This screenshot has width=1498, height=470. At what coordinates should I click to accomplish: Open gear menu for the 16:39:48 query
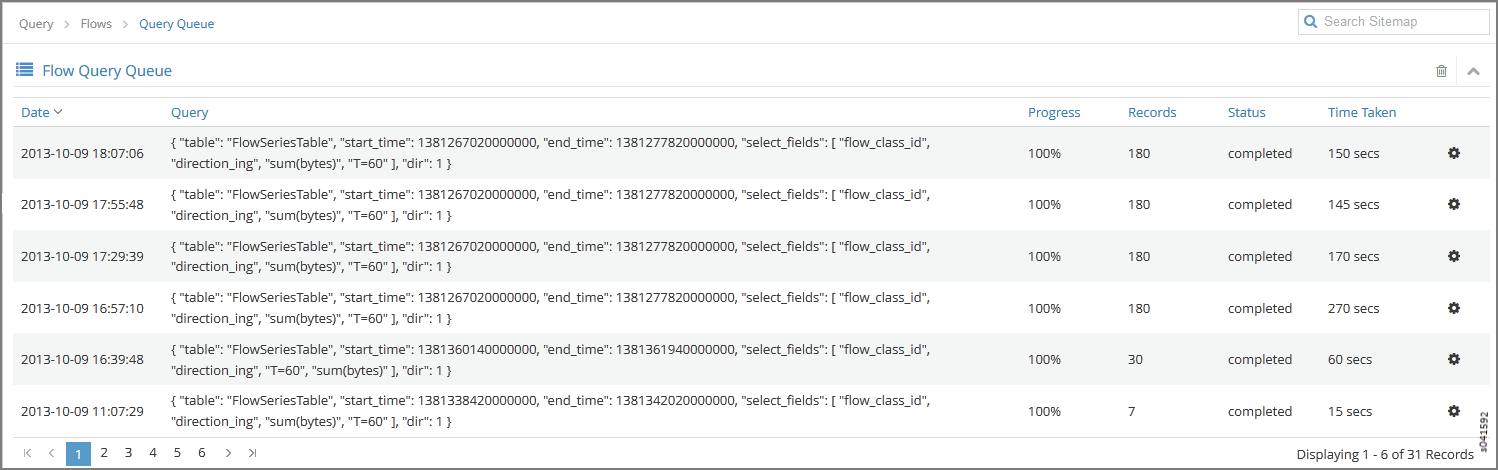click(1454, 359)
